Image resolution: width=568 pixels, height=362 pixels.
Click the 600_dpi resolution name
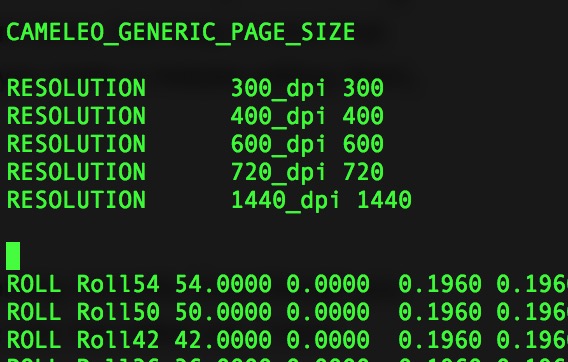click(278, 144)
